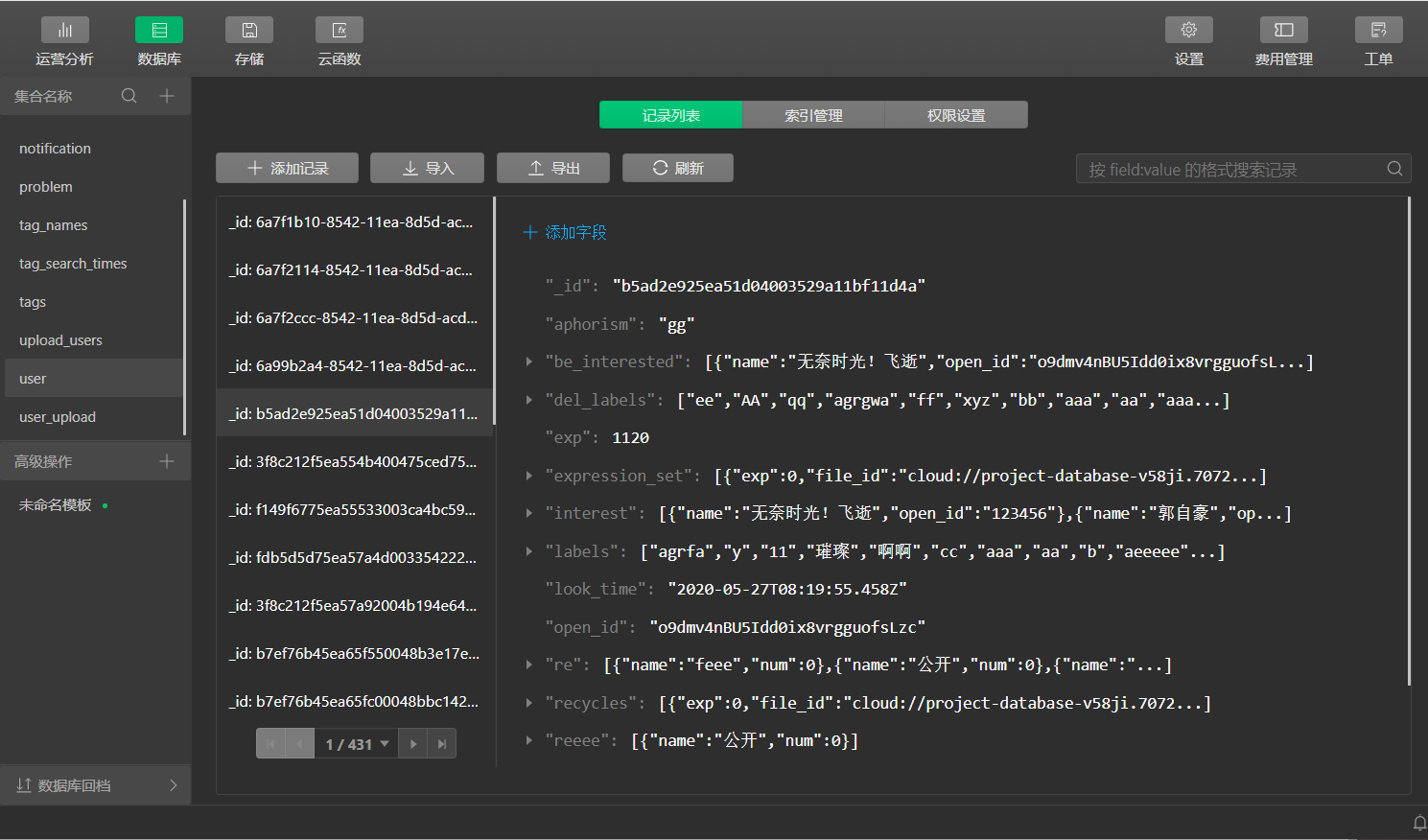Image resolution: width=1428 pixels, height=840 pixels.
Task: Switch to the 权限设置 tab
Action: click(x=956, y=115)
